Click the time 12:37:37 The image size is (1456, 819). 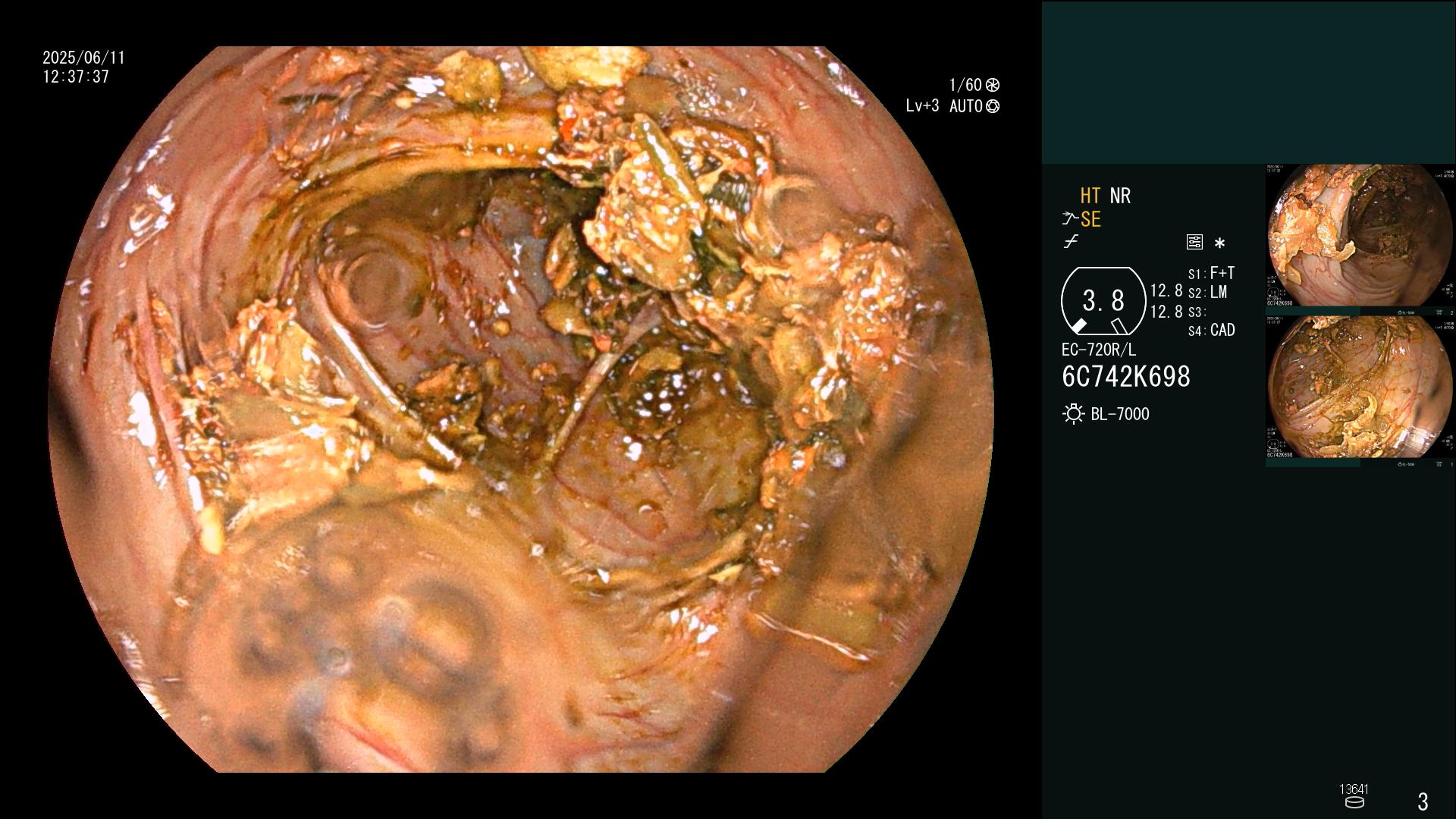pyautogui.click(x=76, y=77)
